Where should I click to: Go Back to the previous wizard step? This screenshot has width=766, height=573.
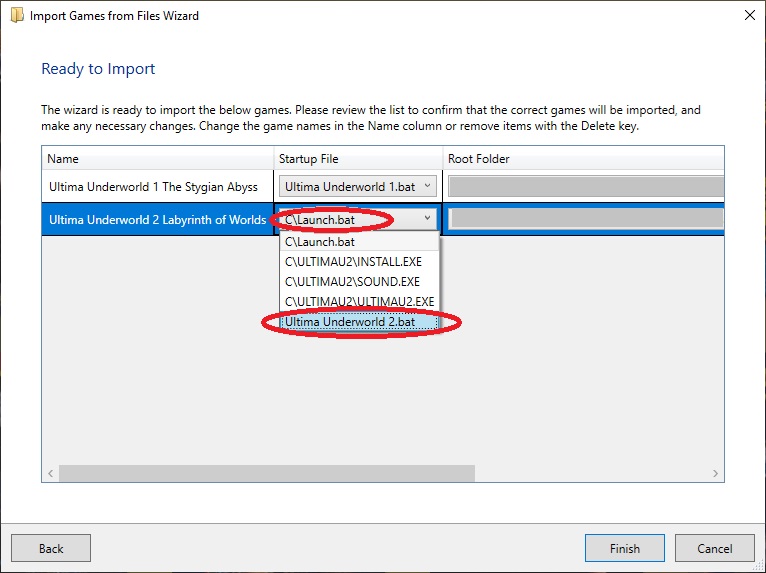pyautogui.click(x=51, y=548)
